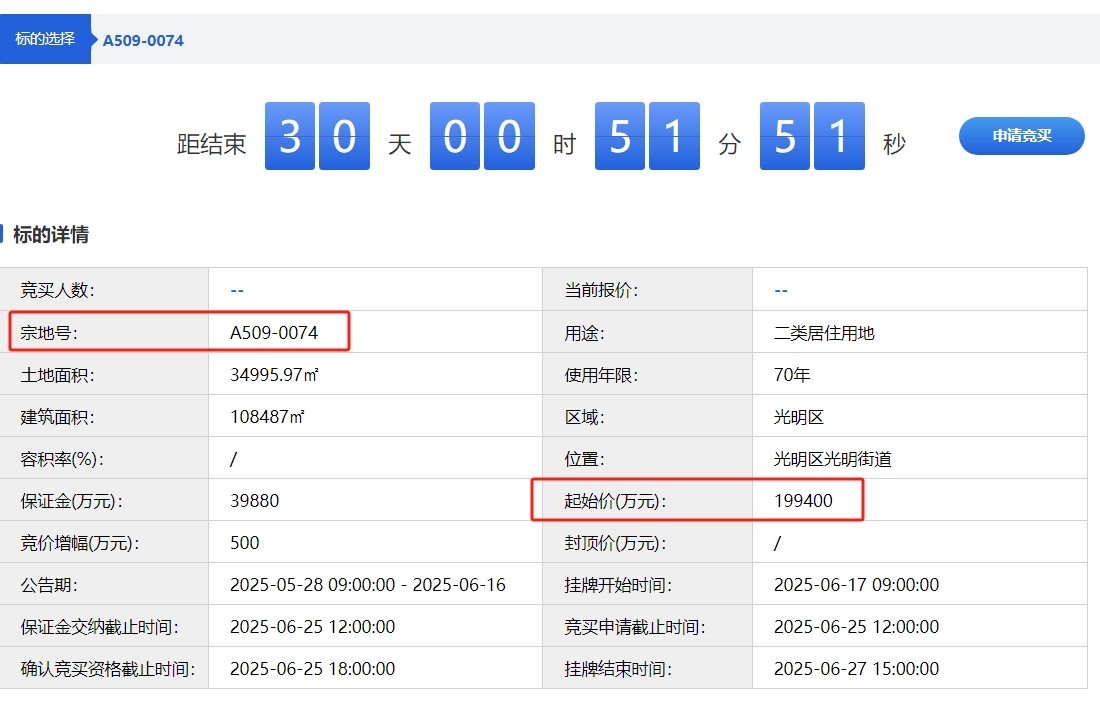
Task: Click the 容积率(%) label
Action: pos(62,459)
